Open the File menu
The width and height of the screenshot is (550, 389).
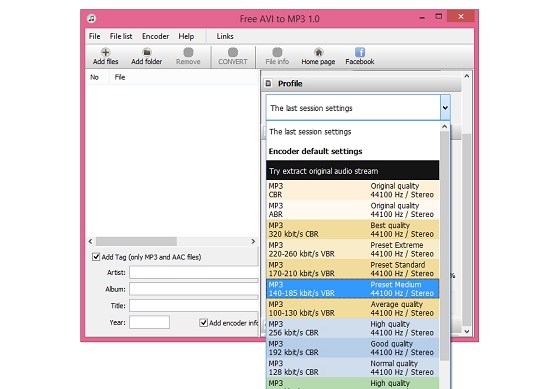click(x=94, y=36)
